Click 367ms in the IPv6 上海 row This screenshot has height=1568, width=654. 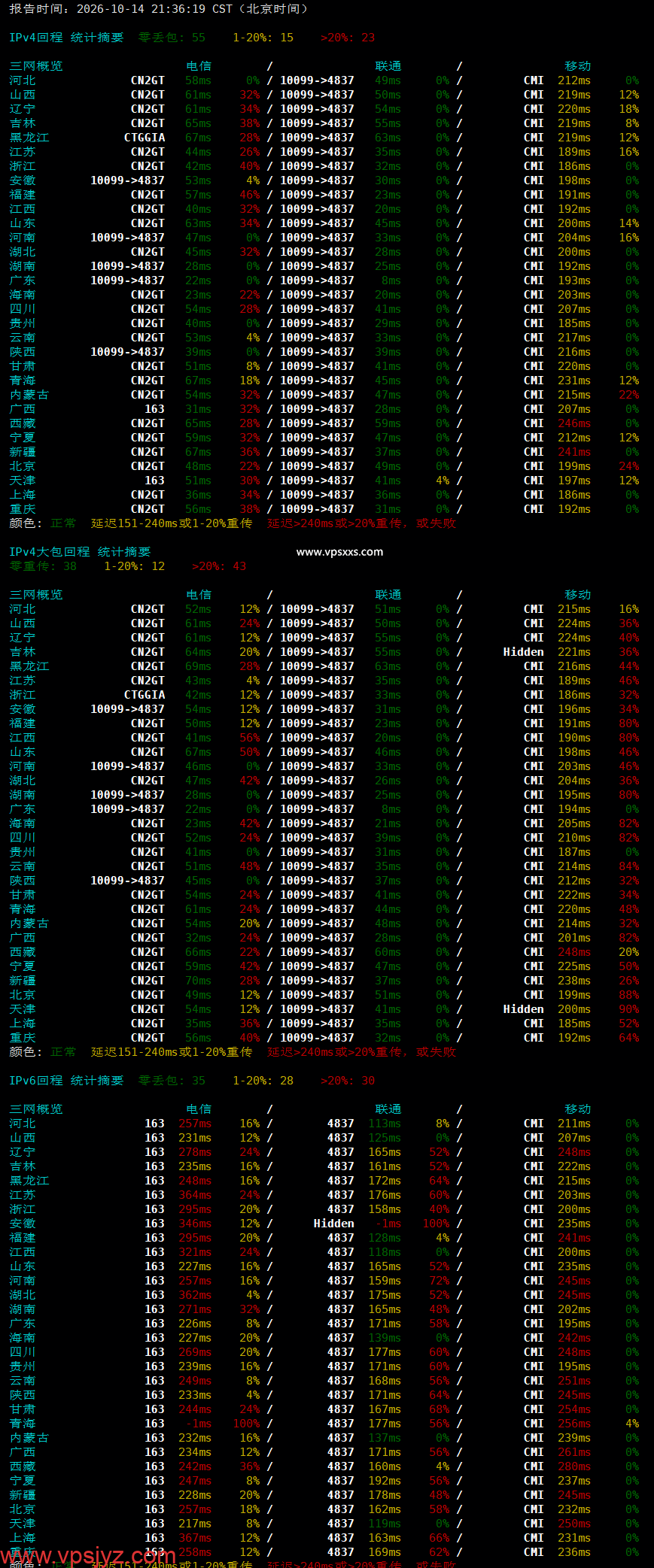(195, 1538)
